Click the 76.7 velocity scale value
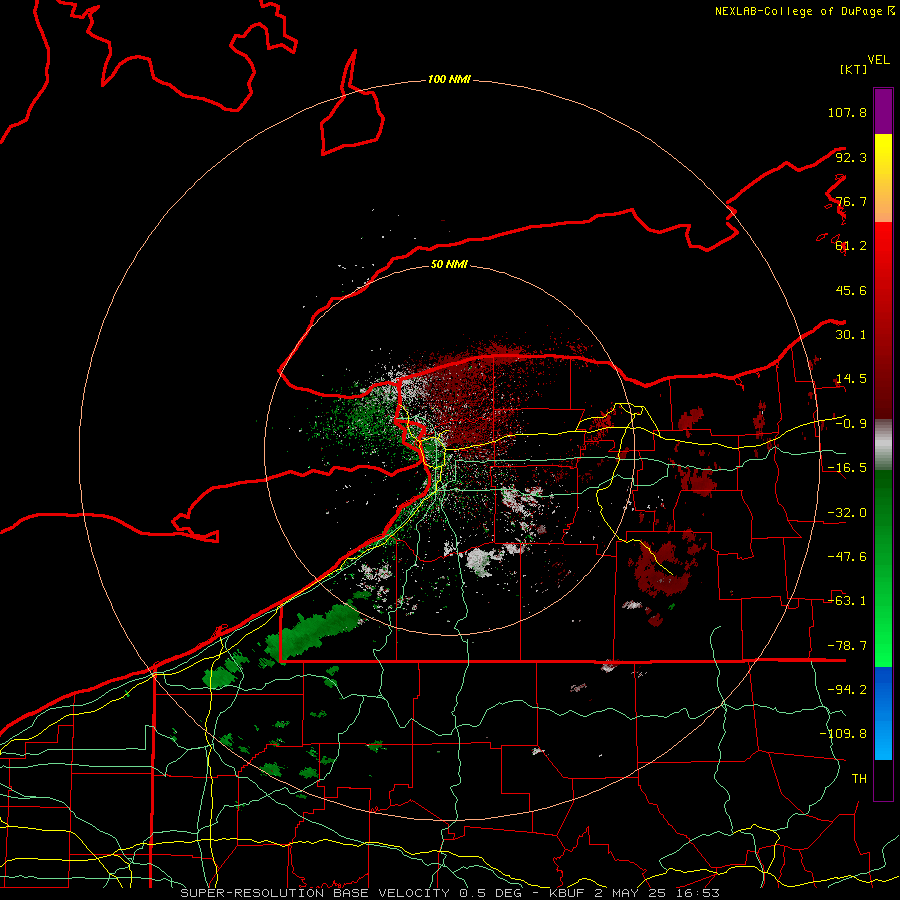900x900 pixels. (851, 201)
